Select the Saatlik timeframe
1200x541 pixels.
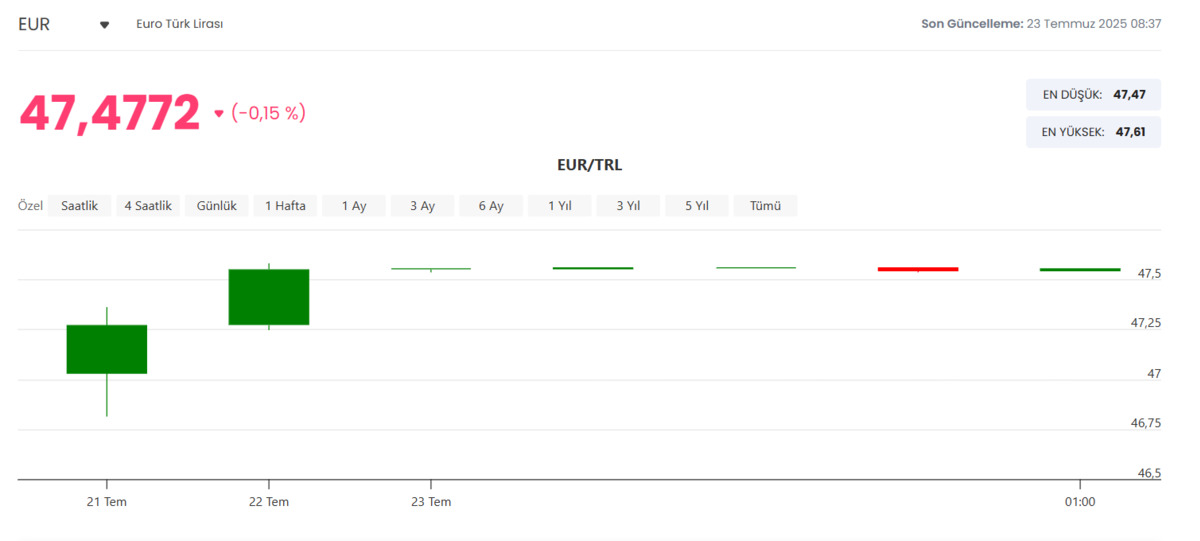click(x=79, y=206)
